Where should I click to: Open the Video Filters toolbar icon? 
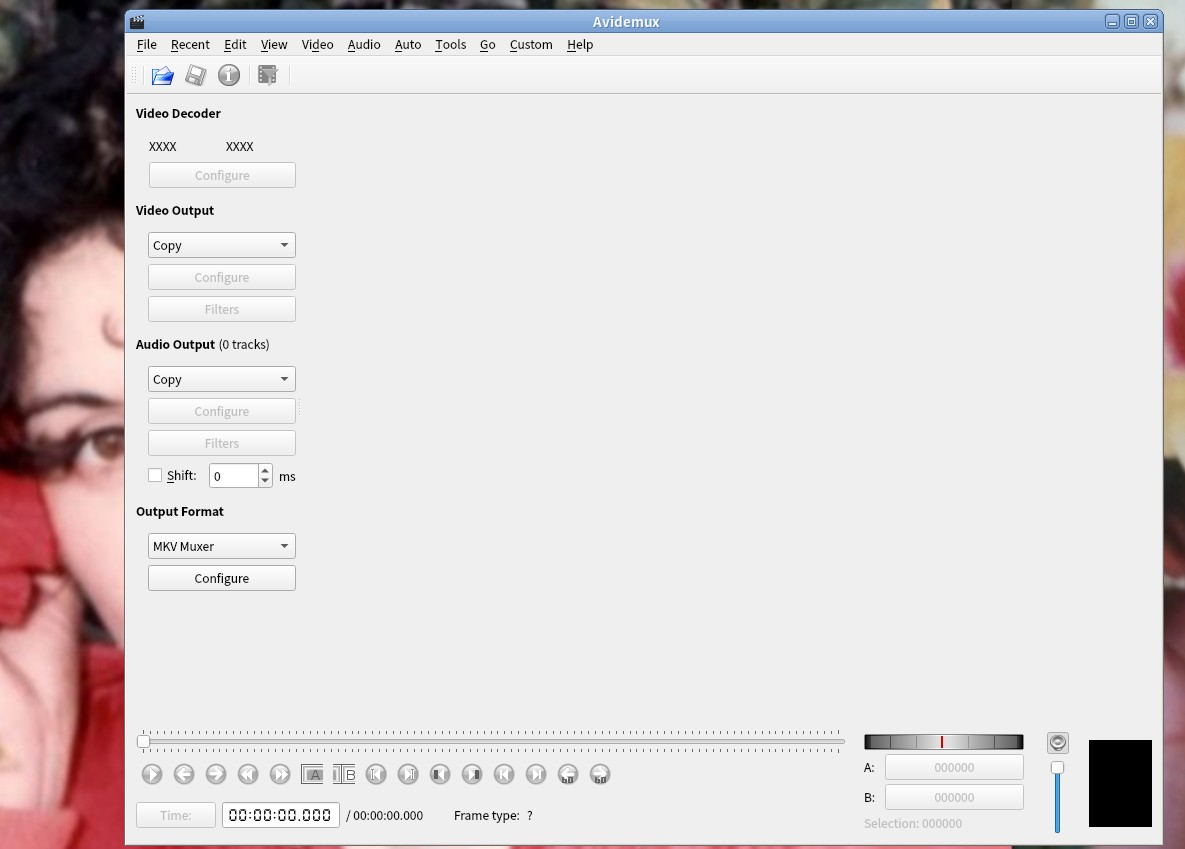point(267,75)
